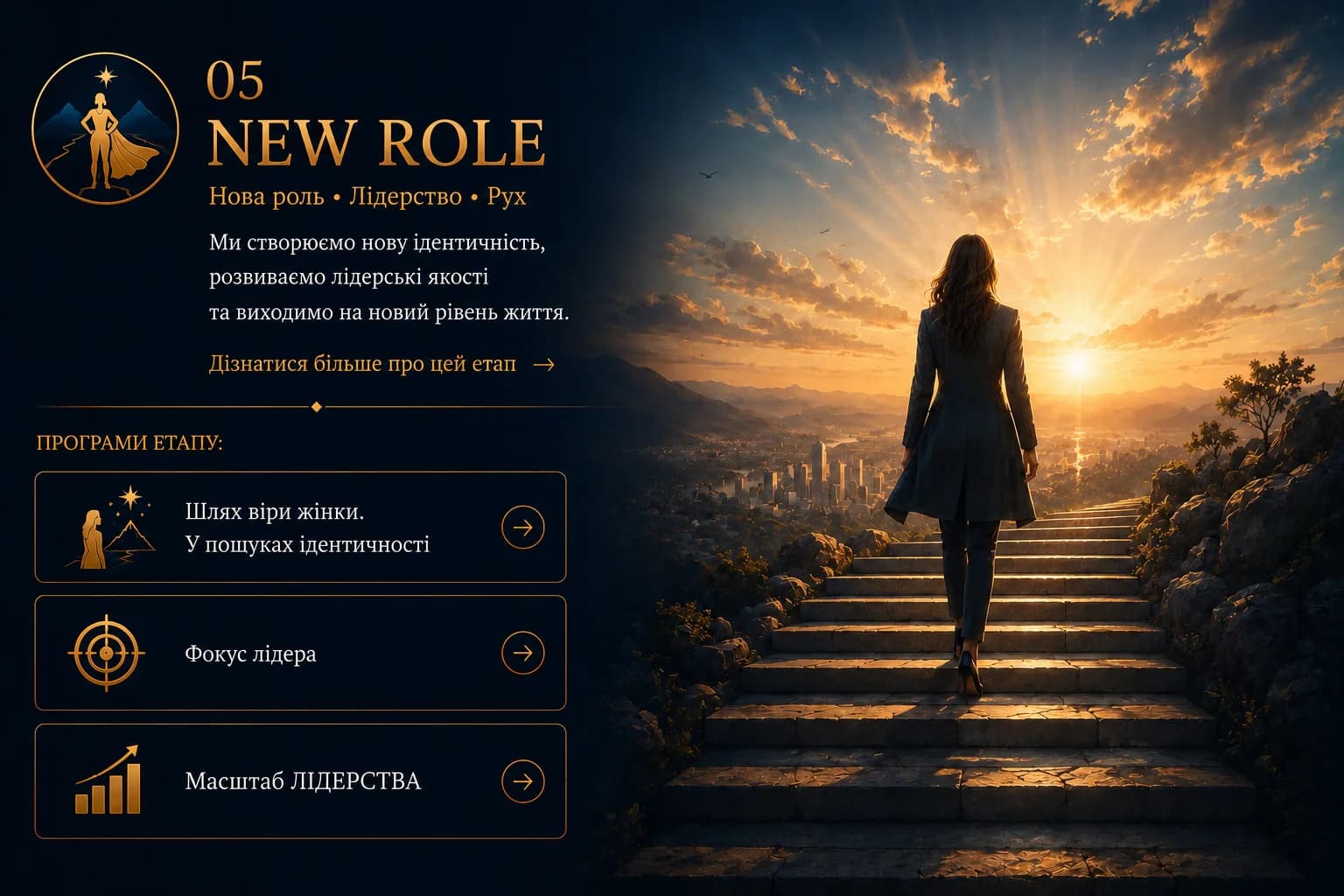The image size is (1344, 896).
Task: Open the 'Масштаб ЛІДЕРСТВА' program
Action: (x=300, y=781)
